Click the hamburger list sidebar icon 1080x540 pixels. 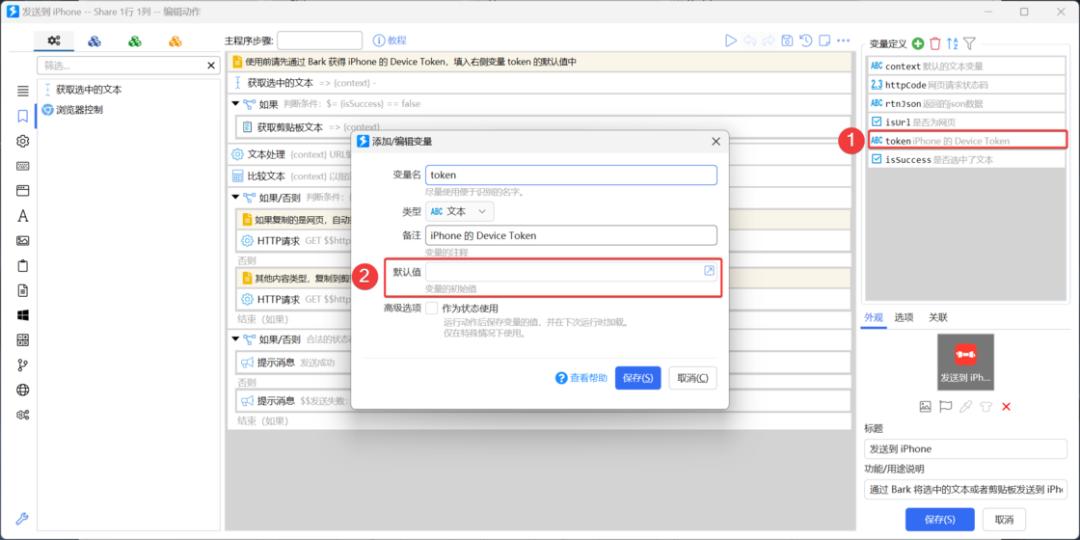coord(23,91)
